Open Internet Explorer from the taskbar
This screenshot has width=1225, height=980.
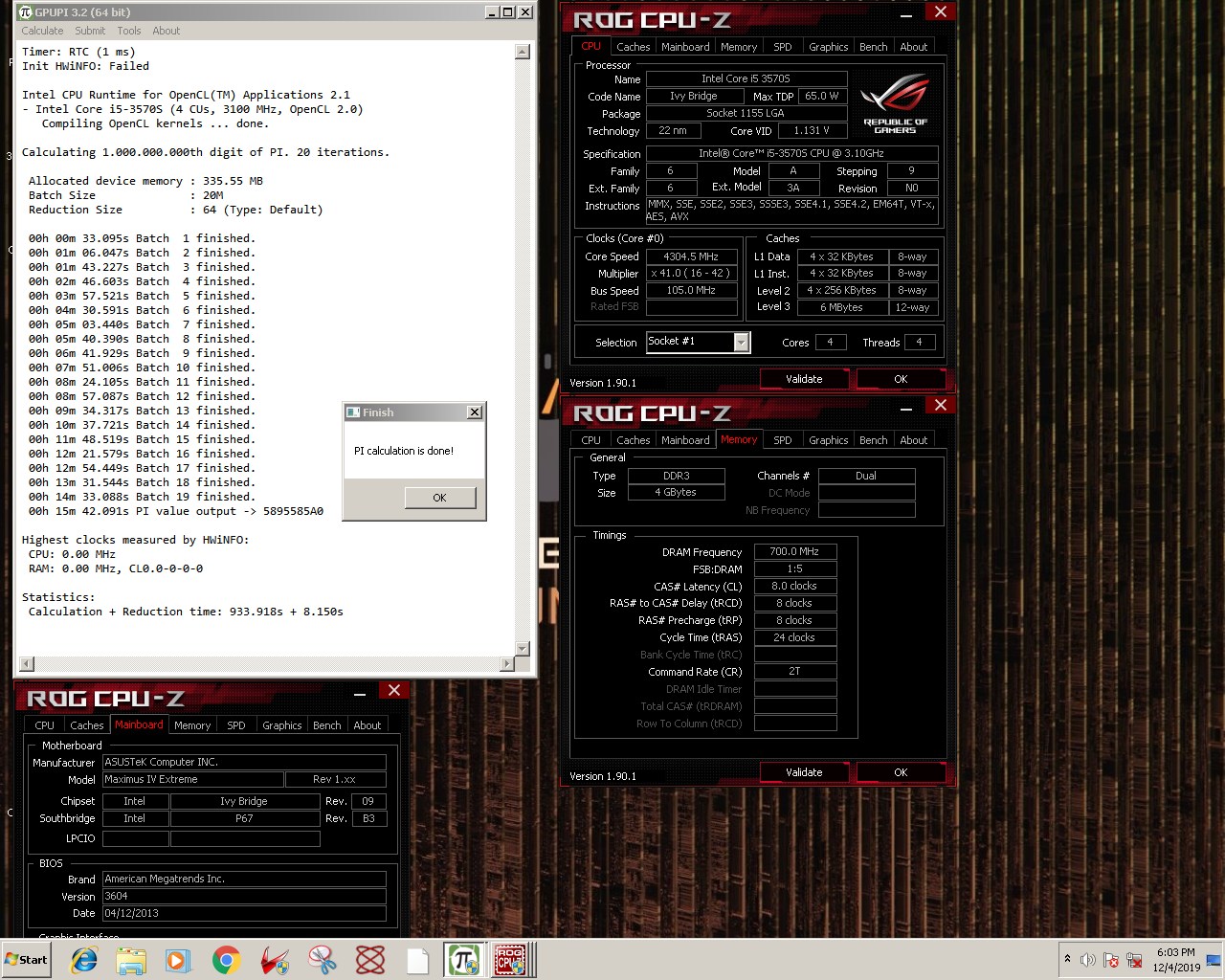[84, 960]
